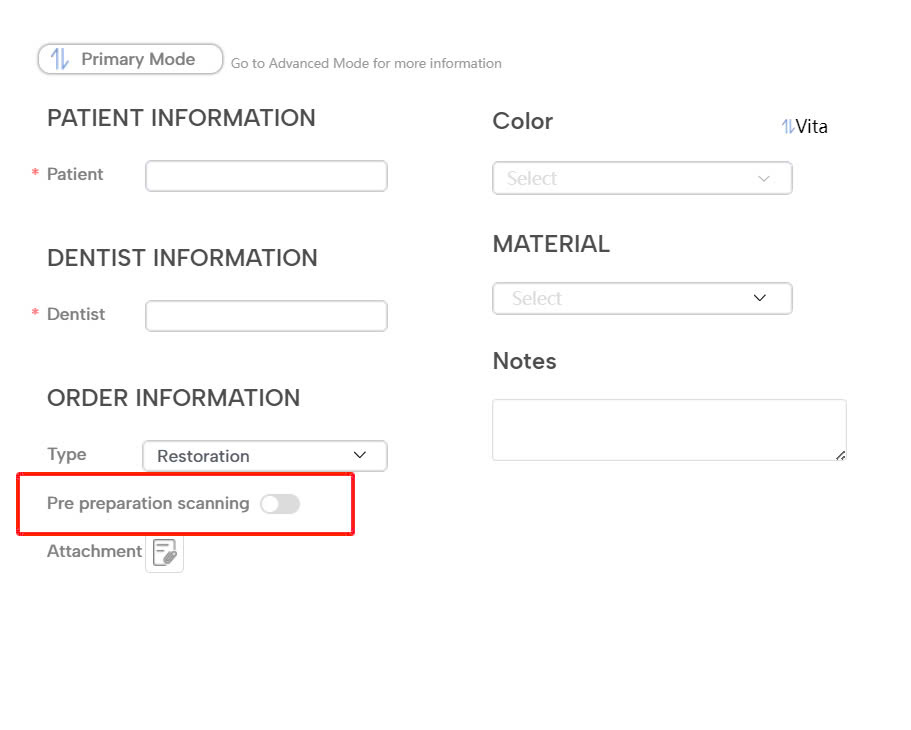Click the Pre preparation scanning label
Image resolution: width=911 pixels, height=730 pixels.
[148, 503]
